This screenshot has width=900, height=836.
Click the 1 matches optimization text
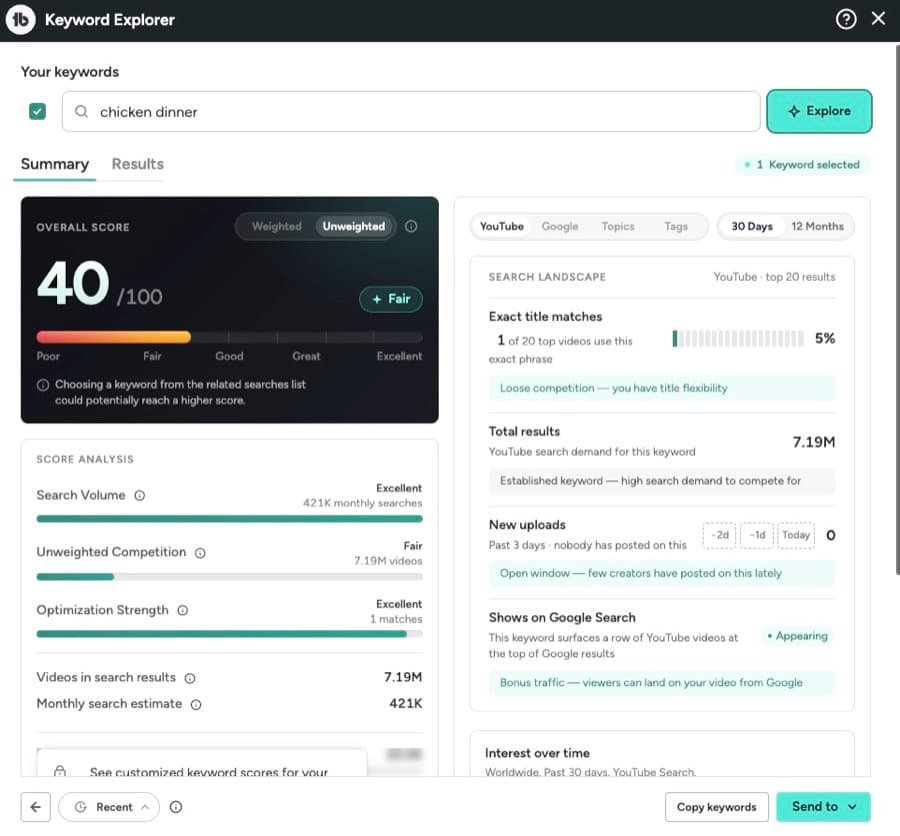click(x=396, y=619)
